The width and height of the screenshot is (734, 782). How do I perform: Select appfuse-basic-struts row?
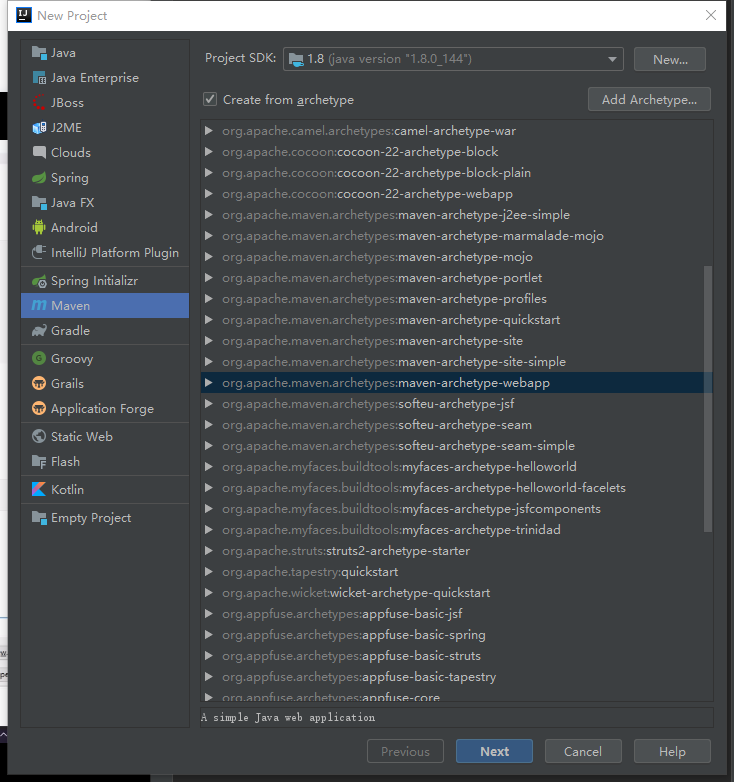point(456,656)
